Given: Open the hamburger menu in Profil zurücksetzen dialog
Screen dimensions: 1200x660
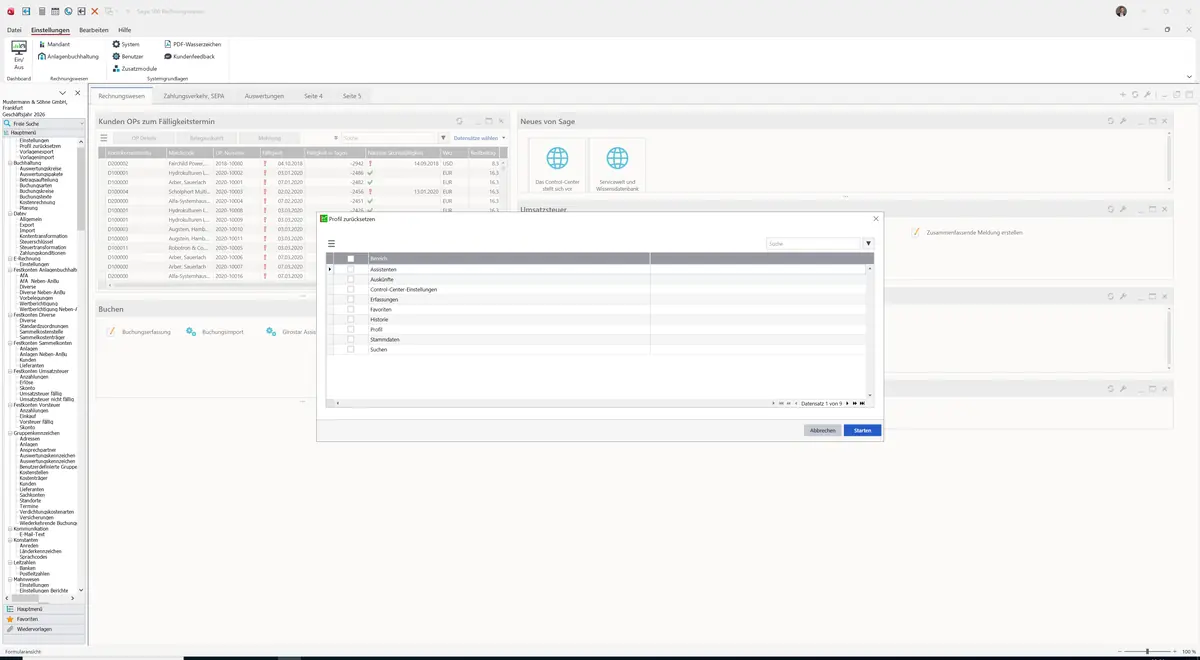Looking at the screenshot, I should coord(331,243).
